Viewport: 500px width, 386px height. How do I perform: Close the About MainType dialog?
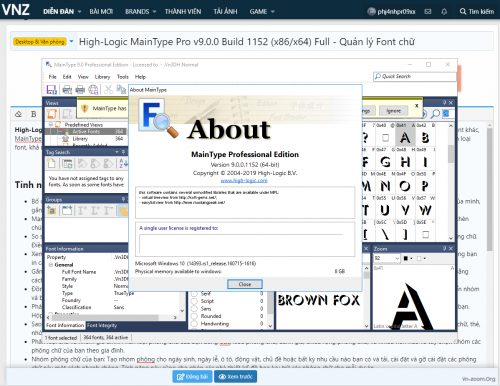pos(245,284)
